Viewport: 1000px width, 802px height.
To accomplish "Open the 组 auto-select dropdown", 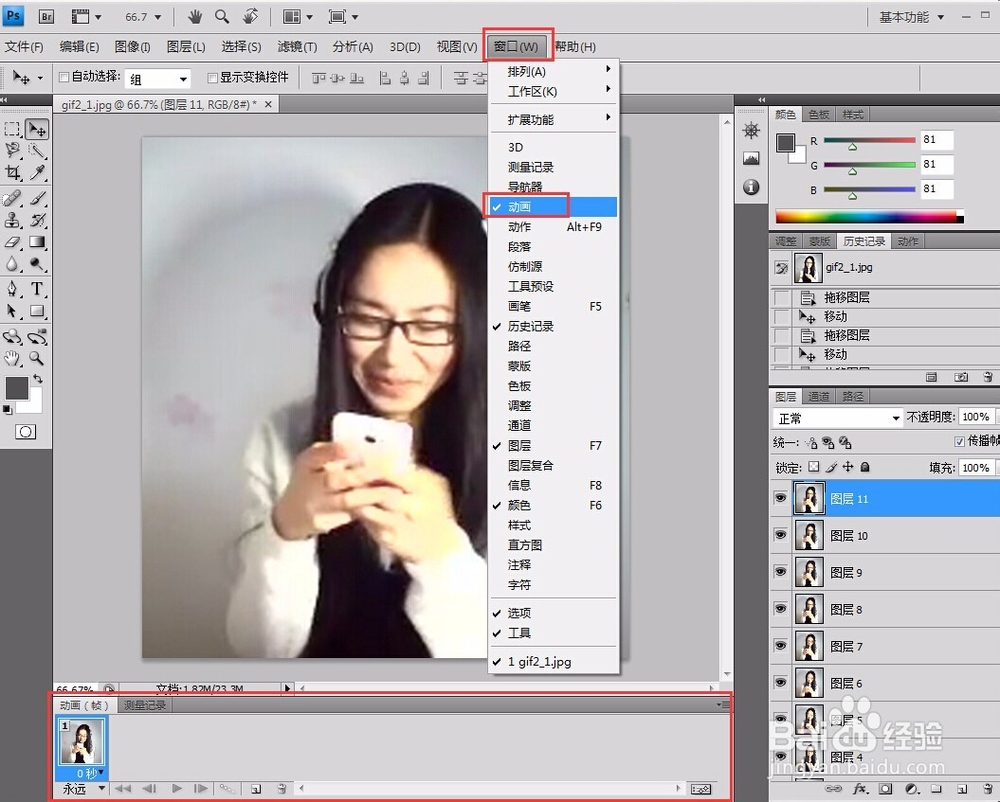I will (x=158, y=79).
